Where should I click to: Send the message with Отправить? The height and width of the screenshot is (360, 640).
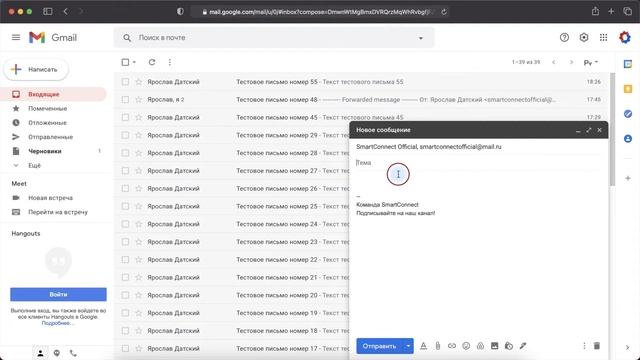pos(379,346)
